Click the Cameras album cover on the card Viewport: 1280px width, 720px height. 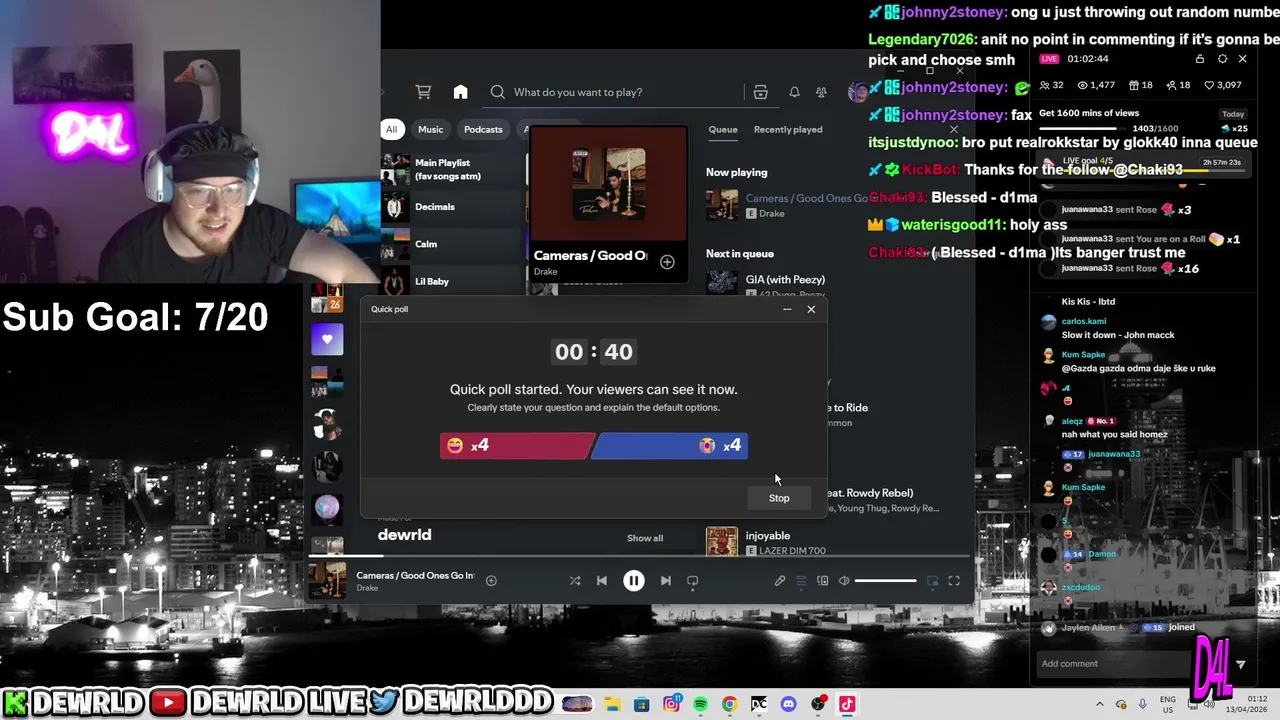coord(608,184)
